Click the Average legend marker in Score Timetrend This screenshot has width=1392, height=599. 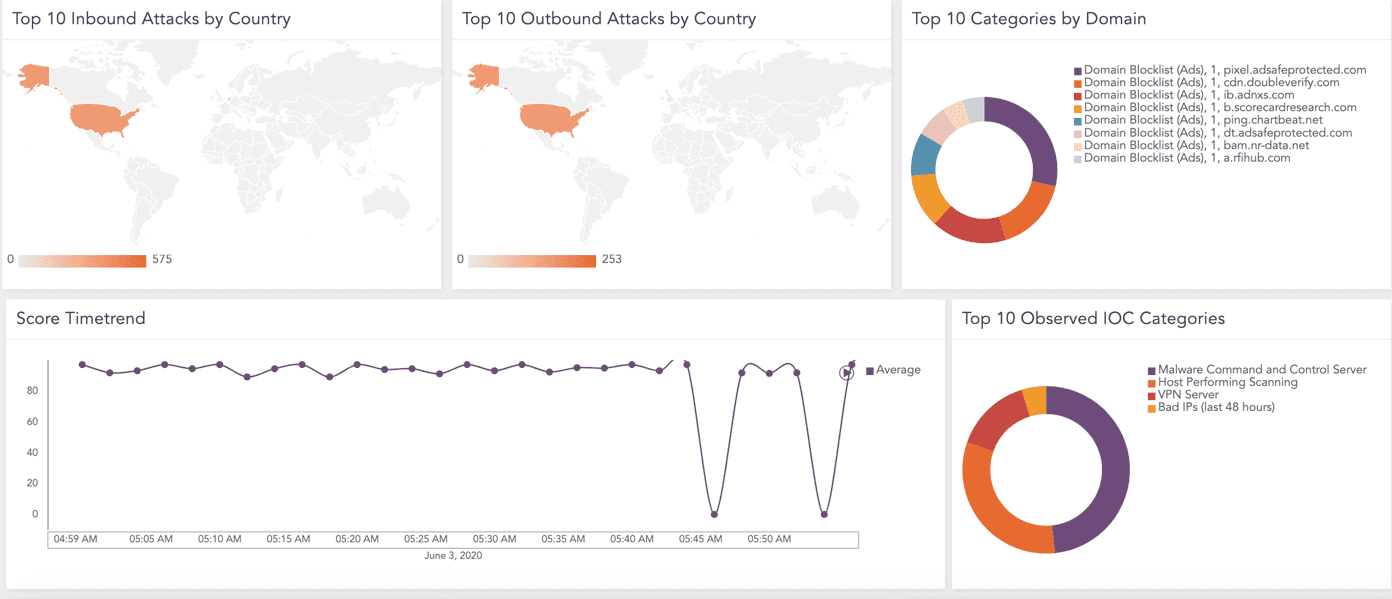[868, 369]
